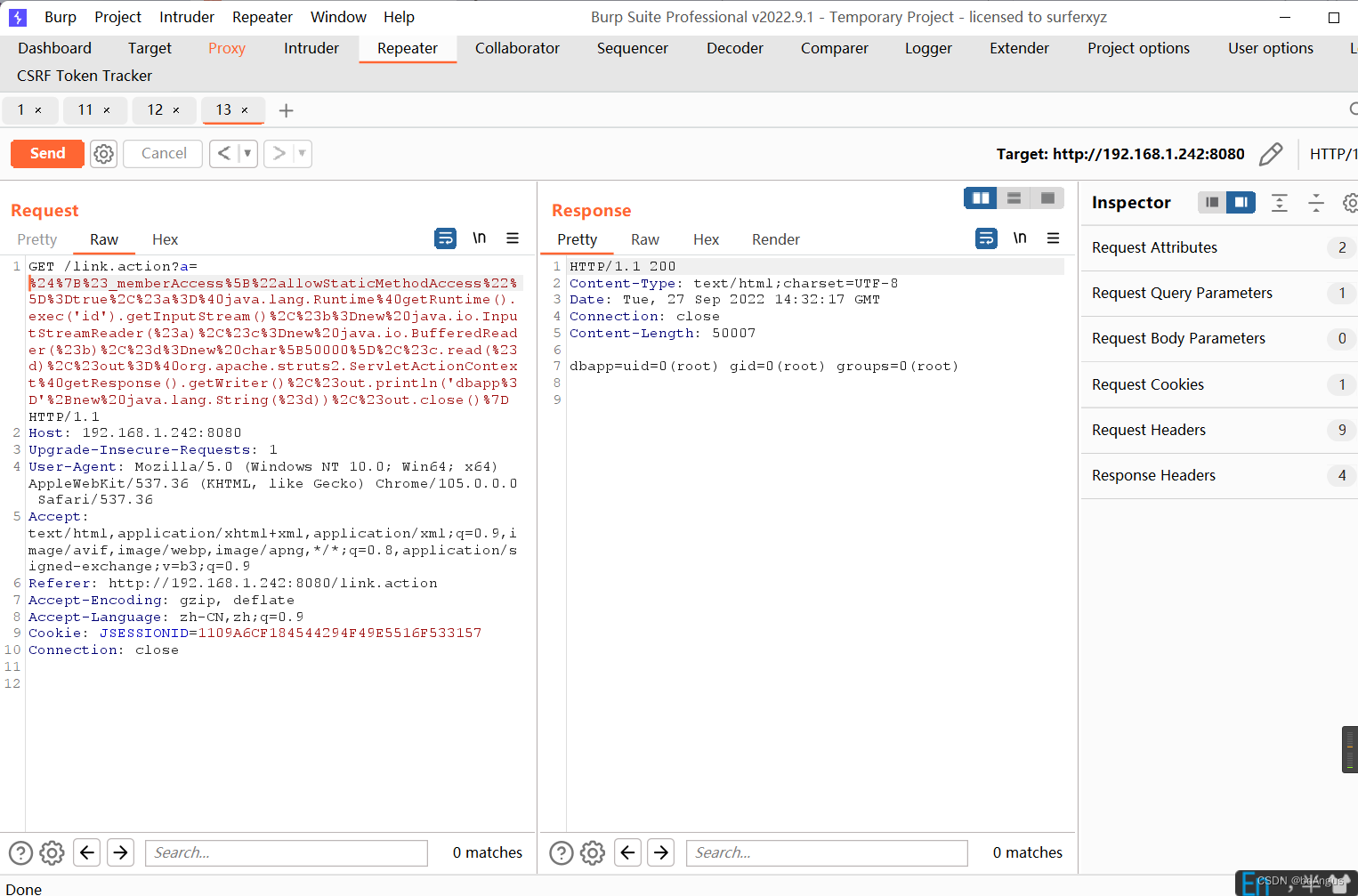The height and width of the screenshot is (896, 1358).
Task: Switch Response view to Hex
Action: pos(706,239)
